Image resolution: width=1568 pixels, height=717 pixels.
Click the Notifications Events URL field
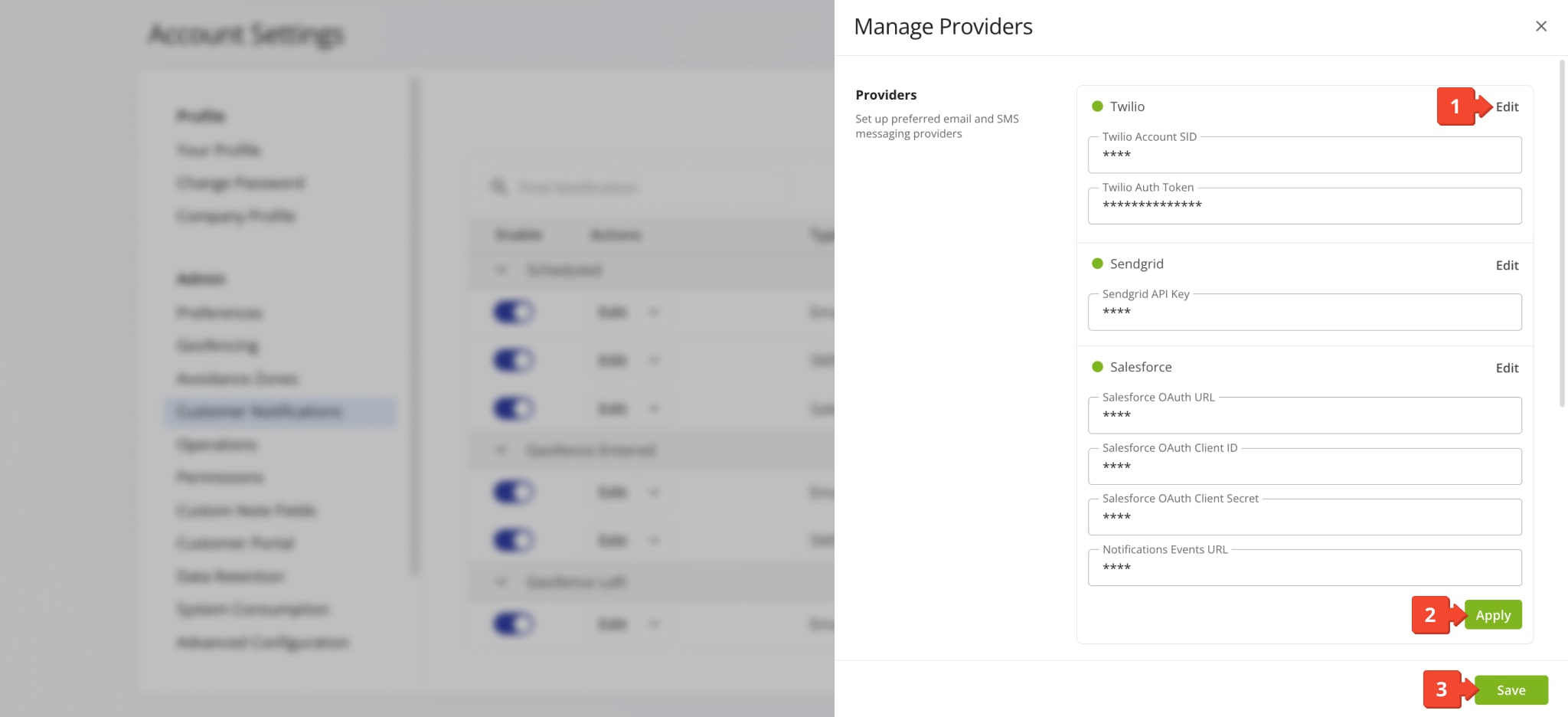coord(1305,568)
